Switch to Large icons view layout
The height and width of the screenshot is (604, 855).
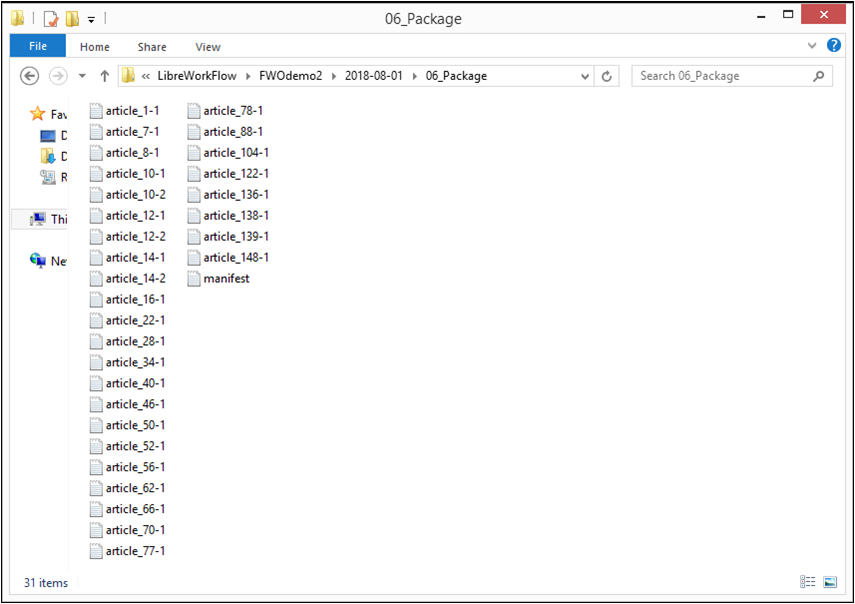coord(830,582)
